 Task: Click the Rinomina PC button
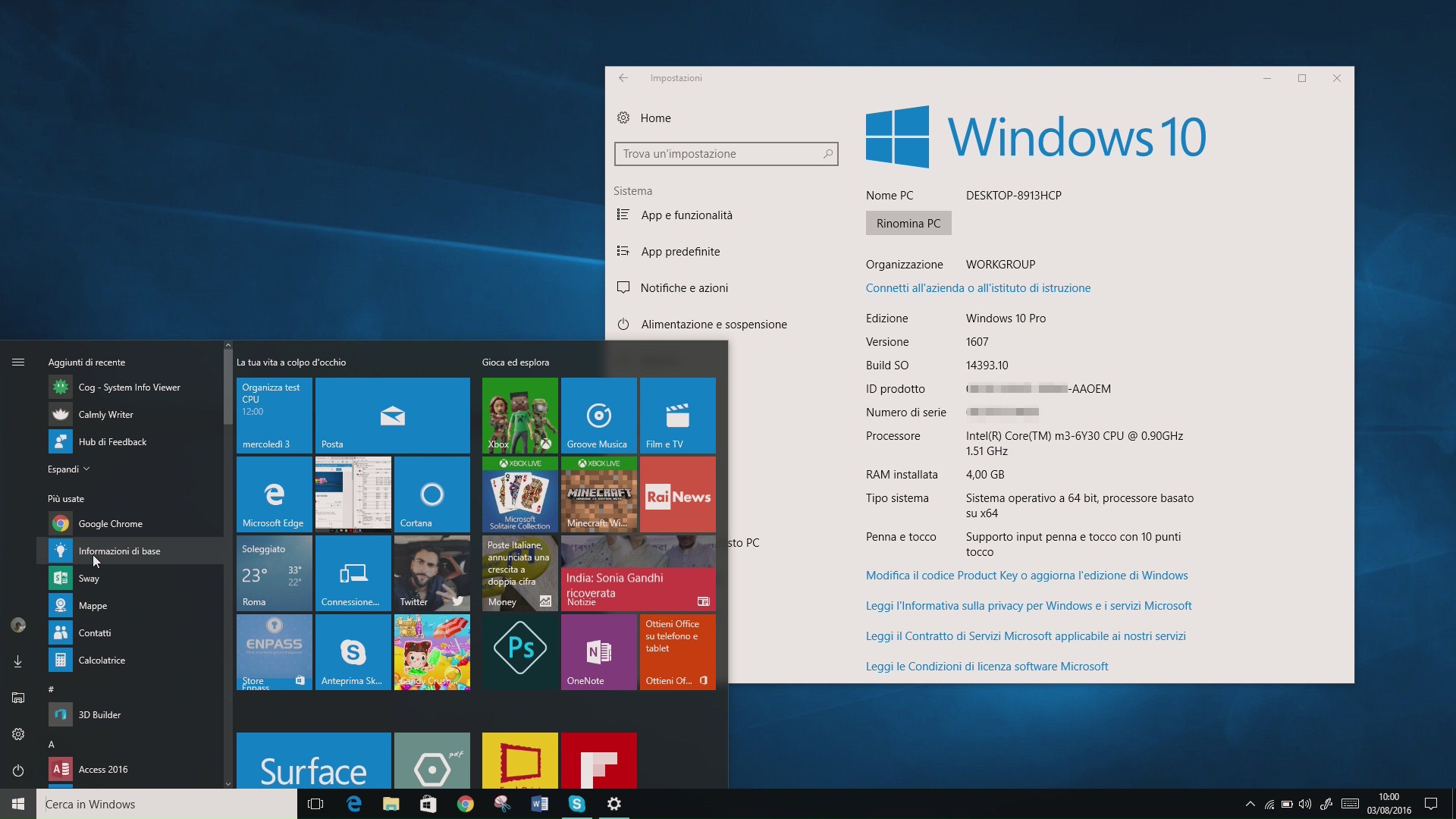click(908, 224)
